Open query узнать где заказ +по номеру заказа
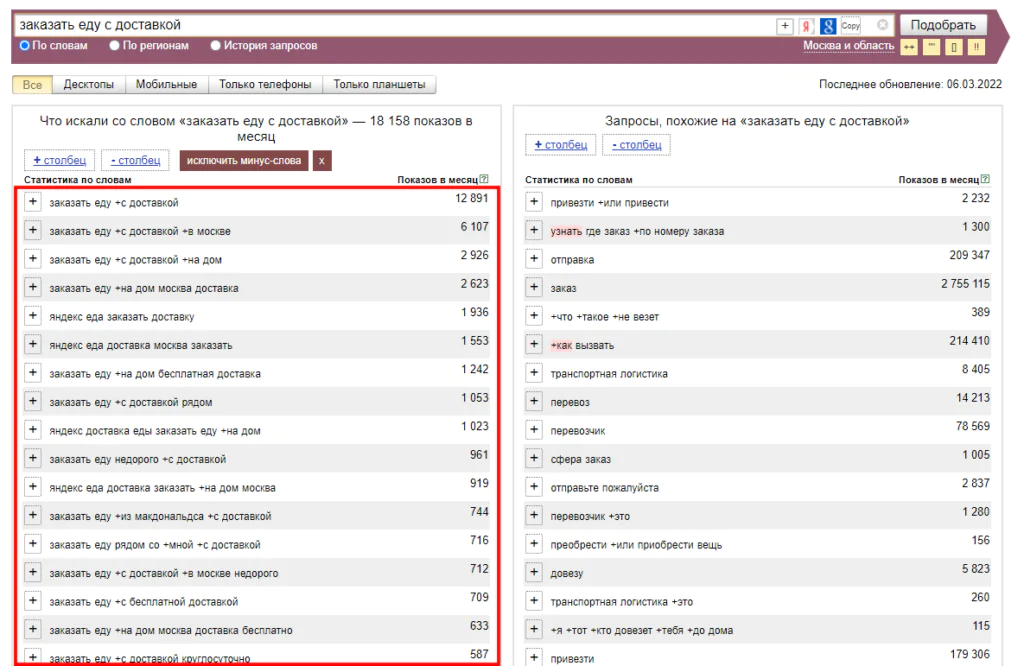The width and height of the screenshot is (1024, 666). tap(637, 231)
